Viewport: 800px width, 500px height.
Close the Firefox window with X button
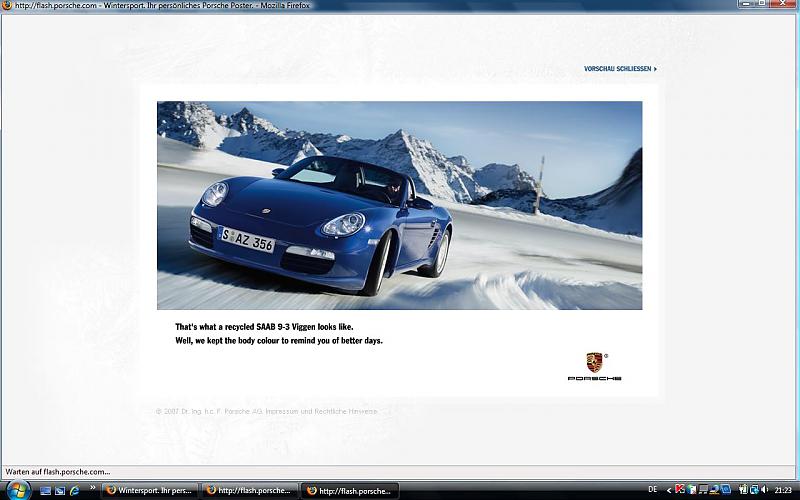coord(785,3)
